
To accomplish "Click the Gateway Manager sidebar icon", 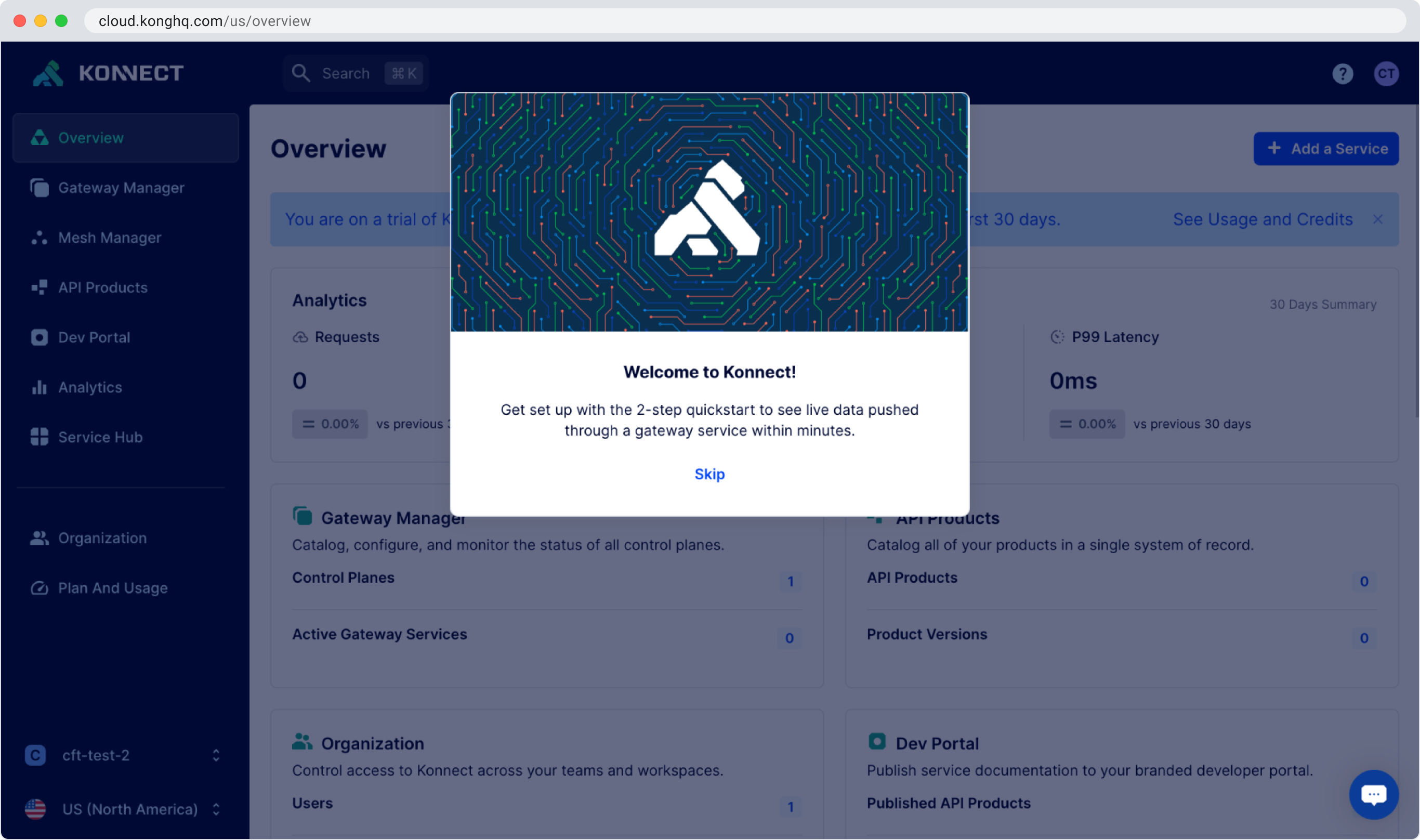I will (39, 188).
